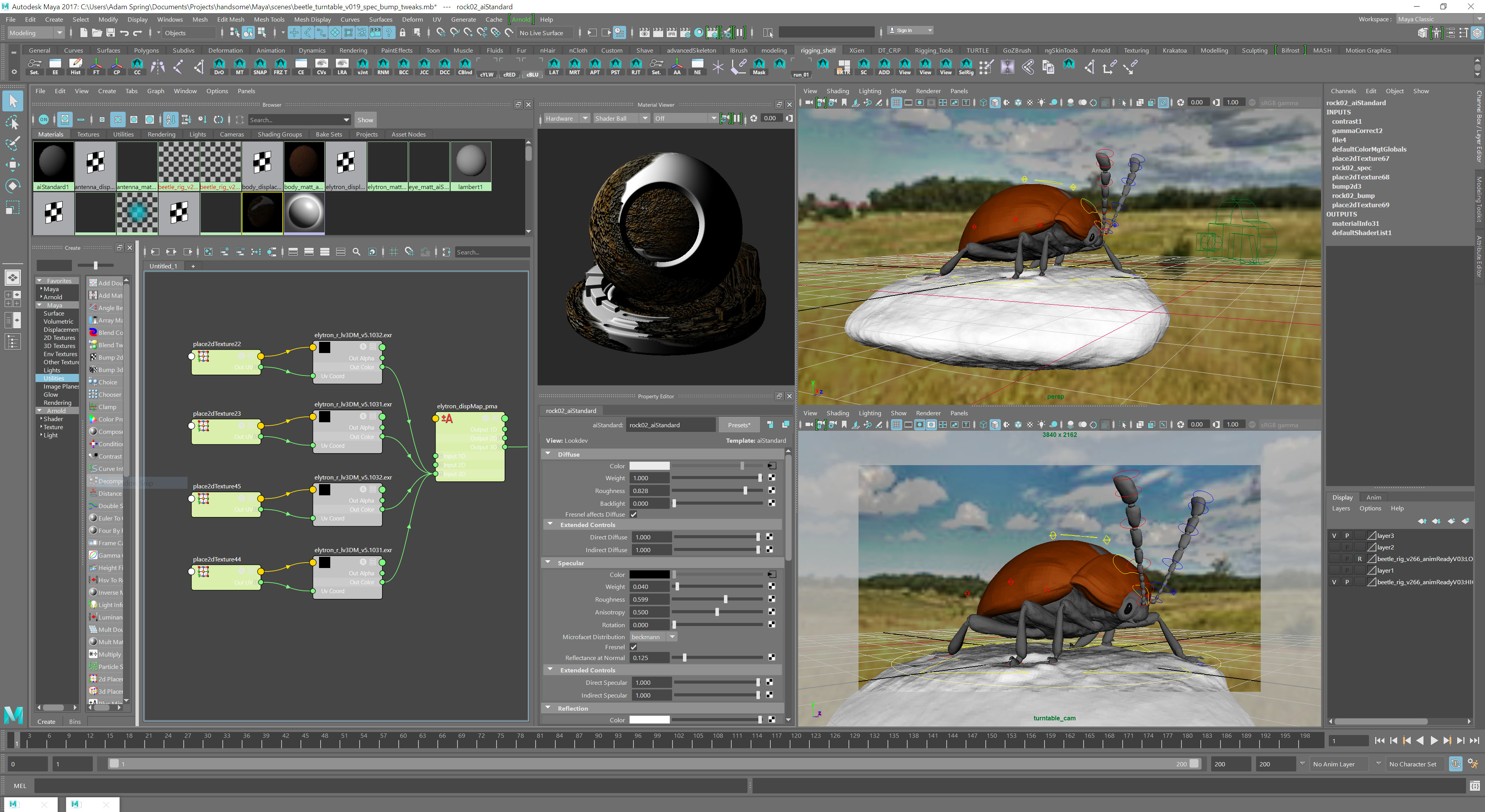
Task: Open the Mesh Tools menu
Action: click(269, 19)
